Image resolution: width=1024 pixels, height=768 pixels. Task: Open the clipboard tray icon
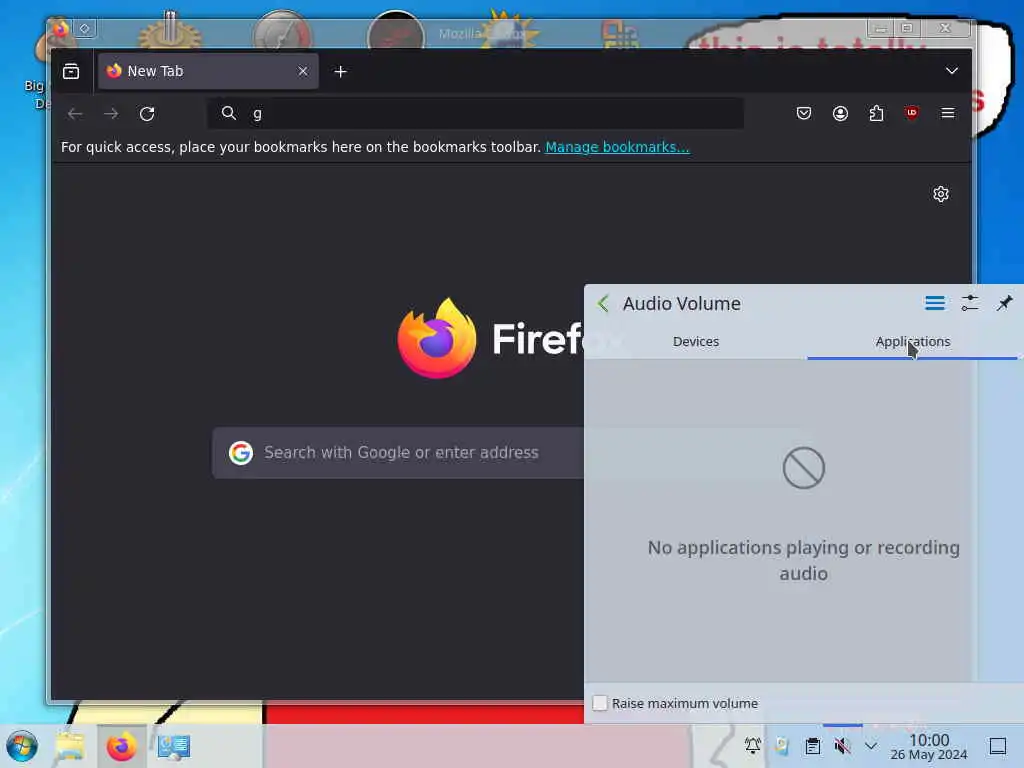(812, 746)
